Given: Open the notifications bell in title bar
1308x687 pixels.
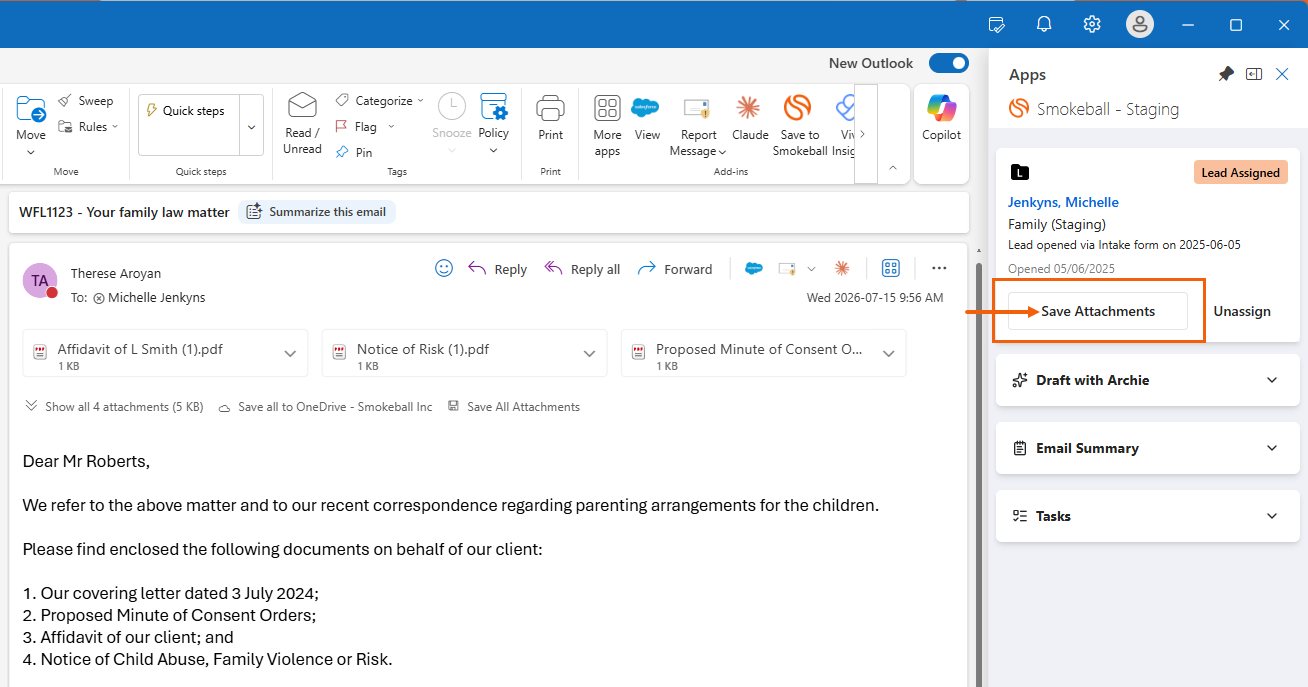Looking at the screenshot, I should click(1044, 24).
